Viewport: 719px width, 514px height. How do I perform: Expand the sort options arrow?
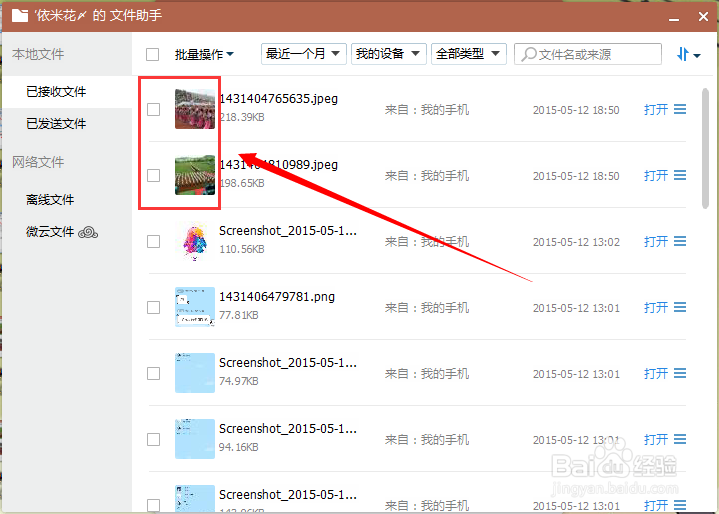click(697, 56)
